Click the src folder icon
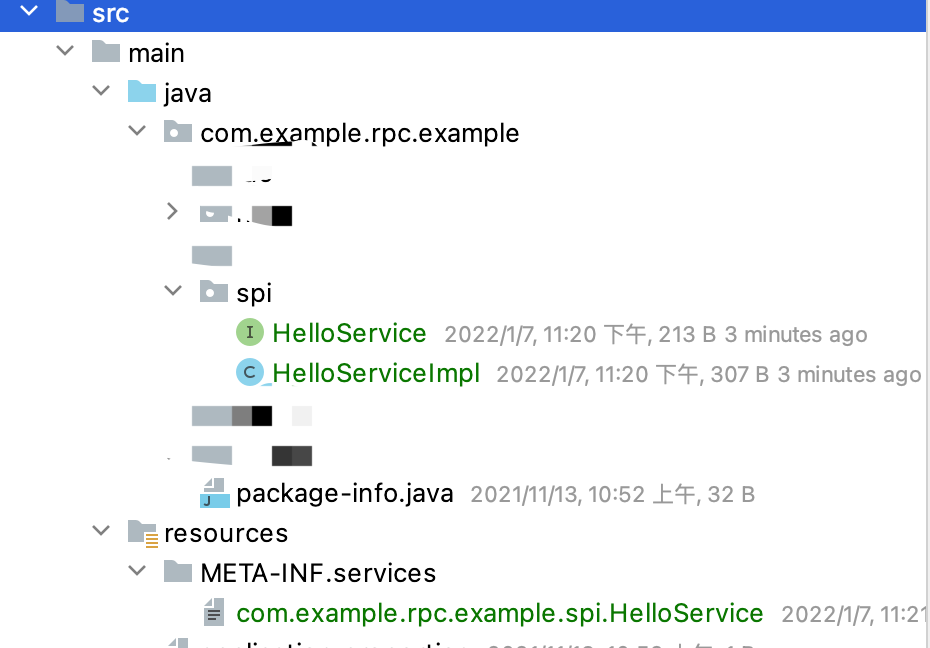Screen dimensions: 930x648 (x=69, y=13)
